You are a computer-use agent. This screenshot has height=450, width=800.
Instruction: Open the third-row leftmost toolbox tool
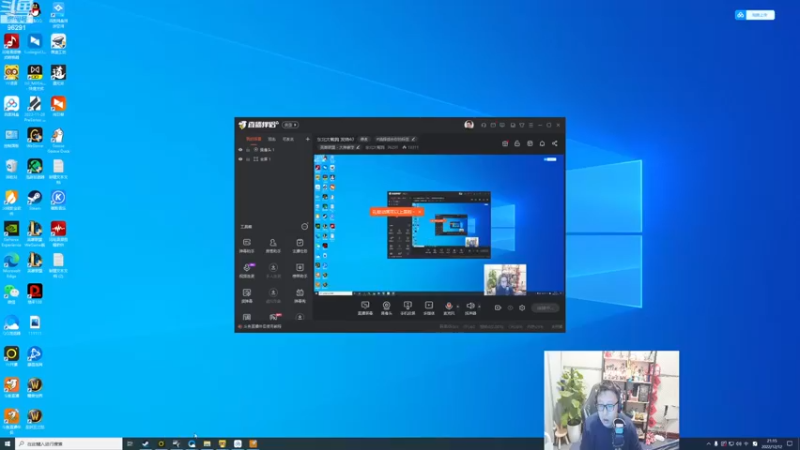pyautogui.click(x=246, y=295)
